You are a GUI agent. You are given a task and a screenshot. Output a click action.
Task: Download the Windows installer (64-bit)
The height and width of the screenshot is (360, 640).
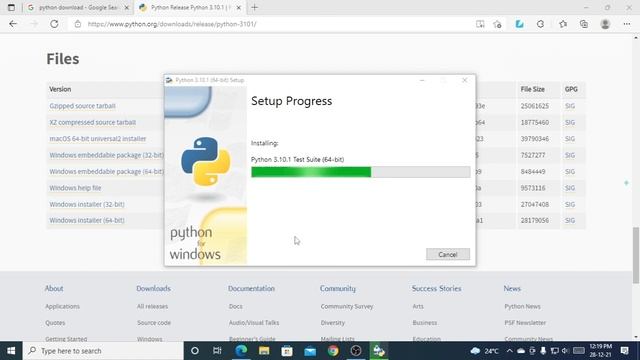pos(87,220)
